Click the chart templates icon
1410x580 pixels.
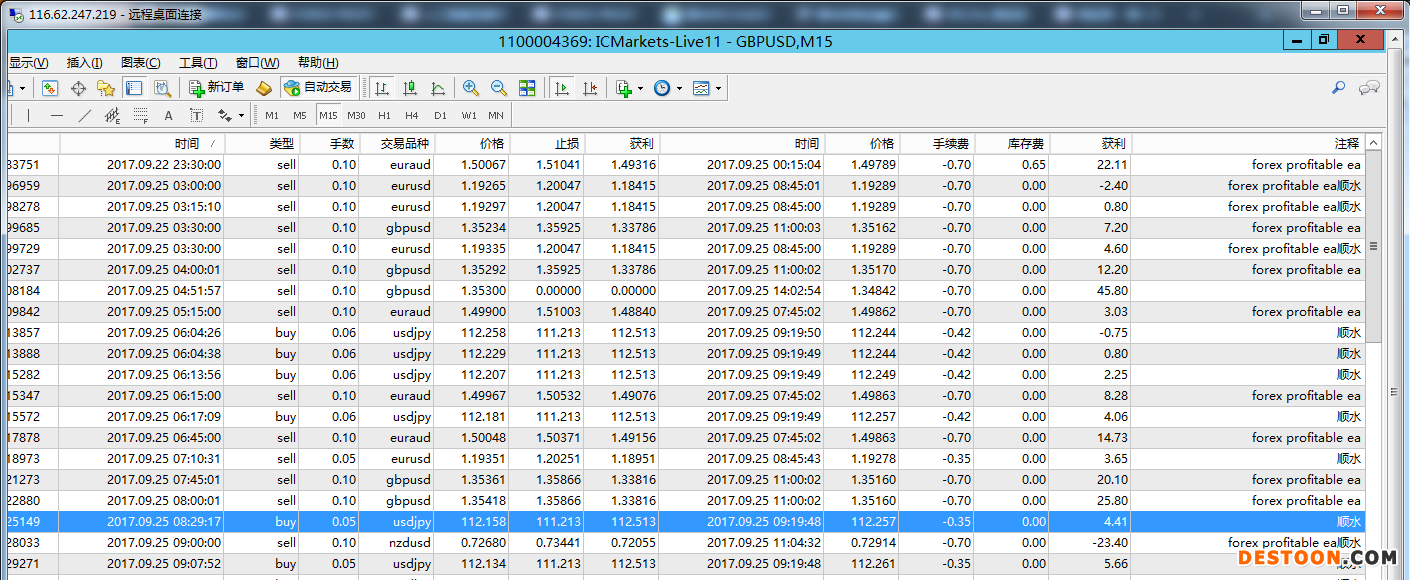[701, 88]
